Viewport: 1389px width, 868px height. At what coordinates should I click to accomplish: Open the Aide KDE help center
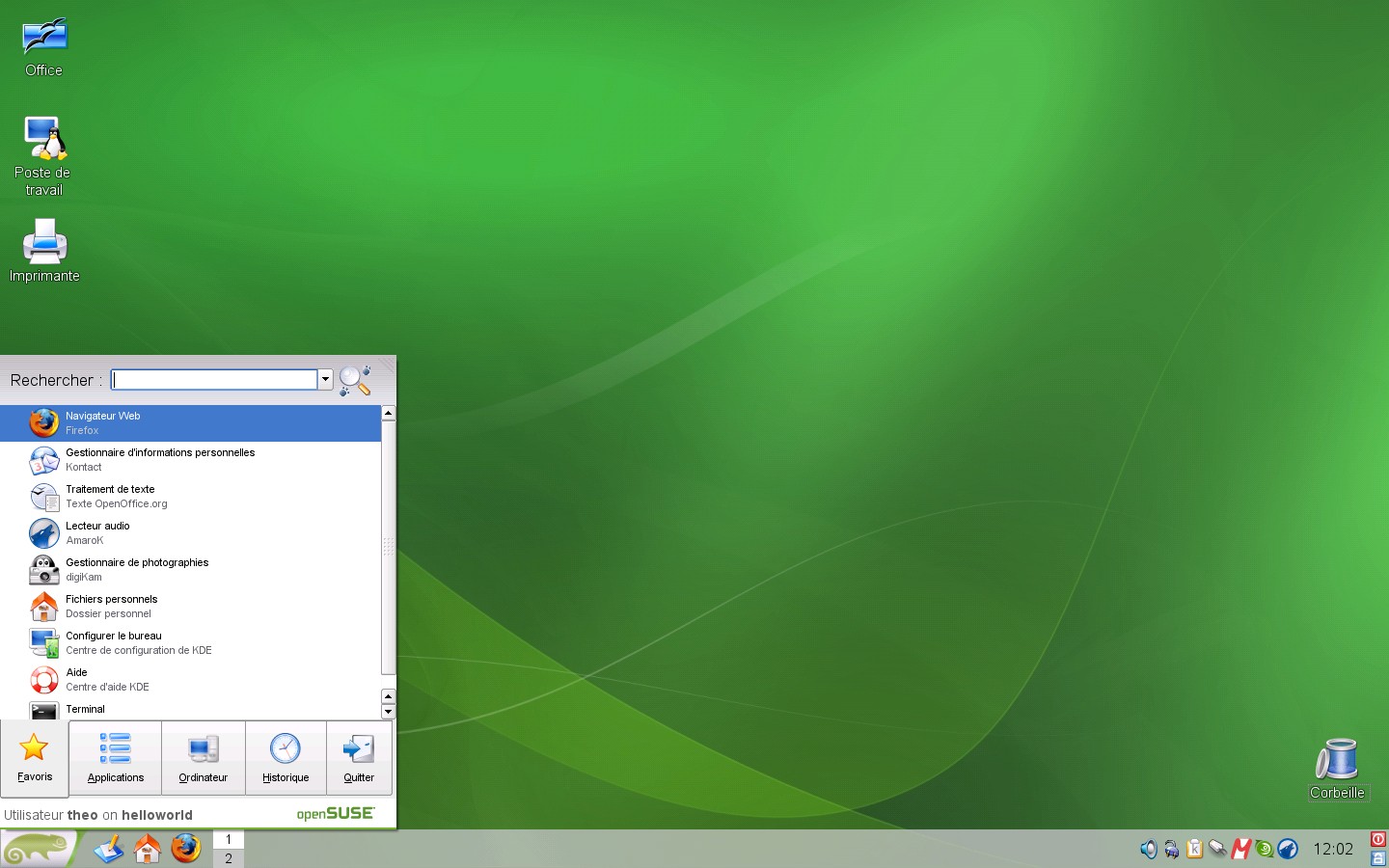click(191, 680)
